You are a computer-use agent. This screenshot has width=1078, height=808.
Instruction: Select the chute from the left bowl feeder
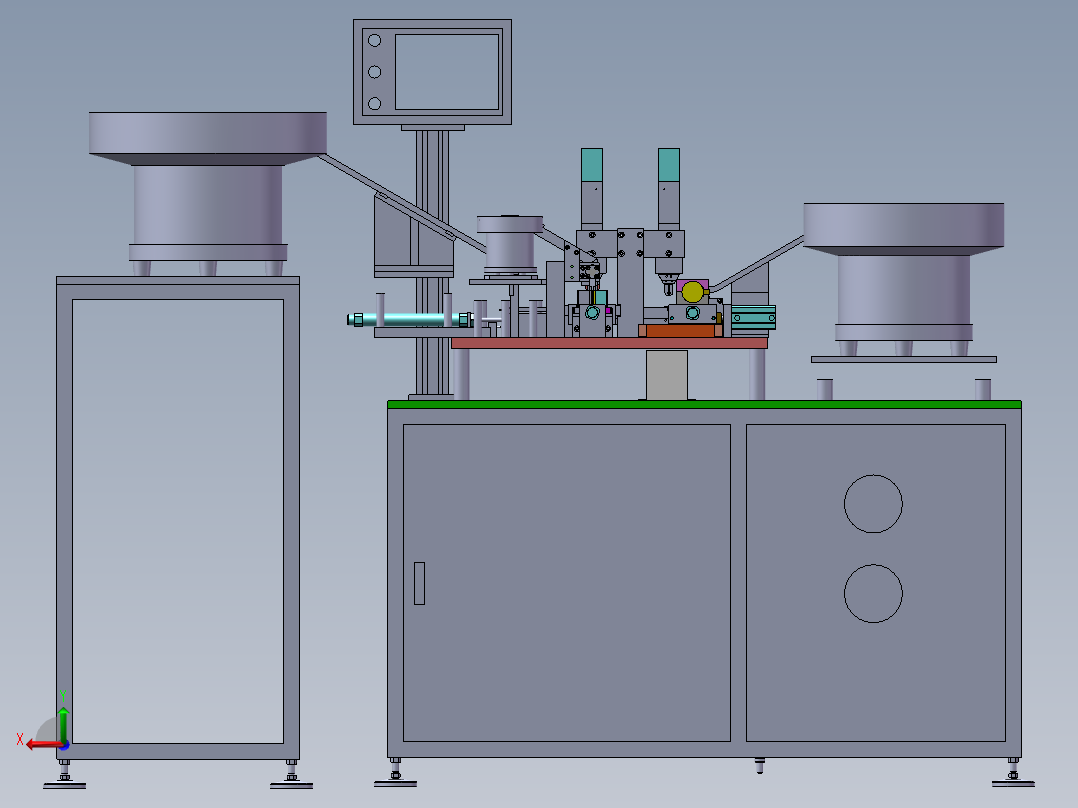coord(402,204)
